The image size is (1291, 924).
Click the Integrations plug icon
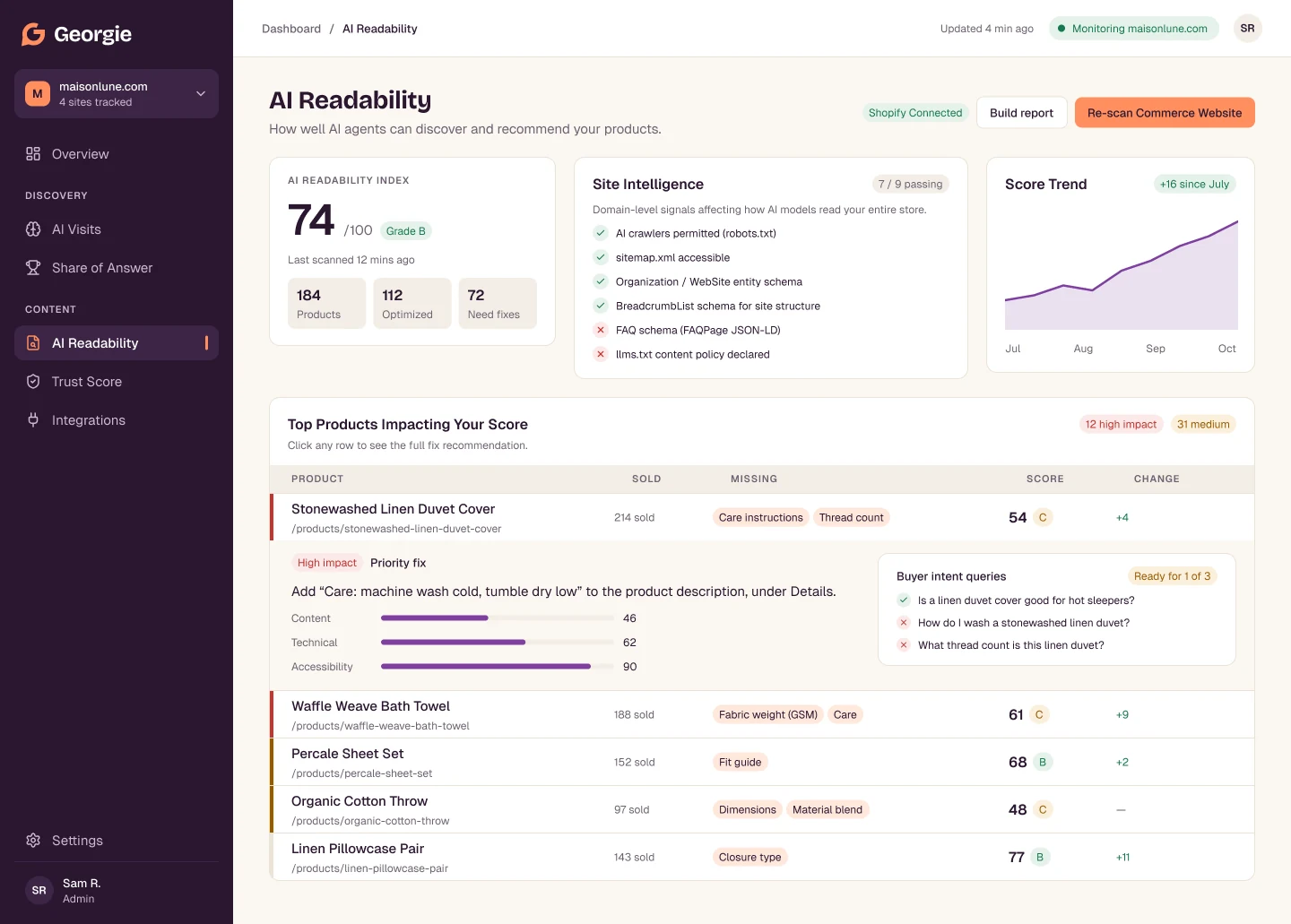click(x=33, y=420)
